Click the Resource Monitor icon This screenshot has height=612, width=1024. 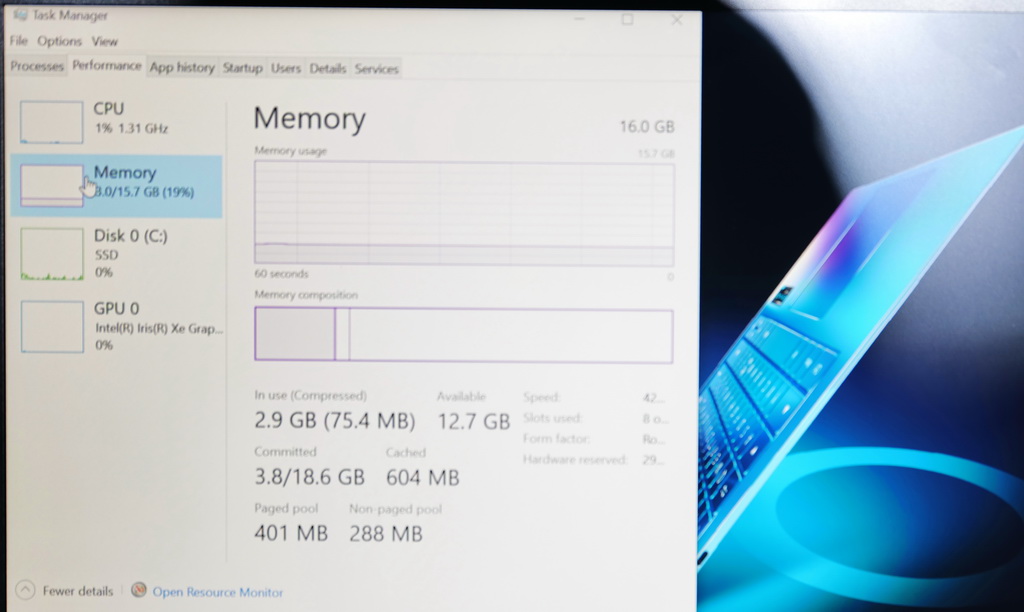click(x=138, y=590)
